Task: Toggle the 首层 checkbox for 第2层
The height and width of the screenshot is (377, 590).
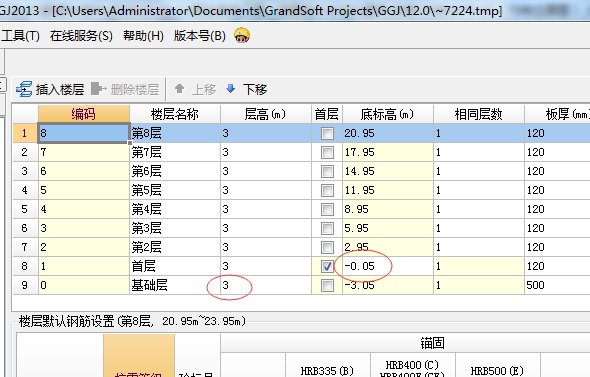Action: (x=327, y=247)
